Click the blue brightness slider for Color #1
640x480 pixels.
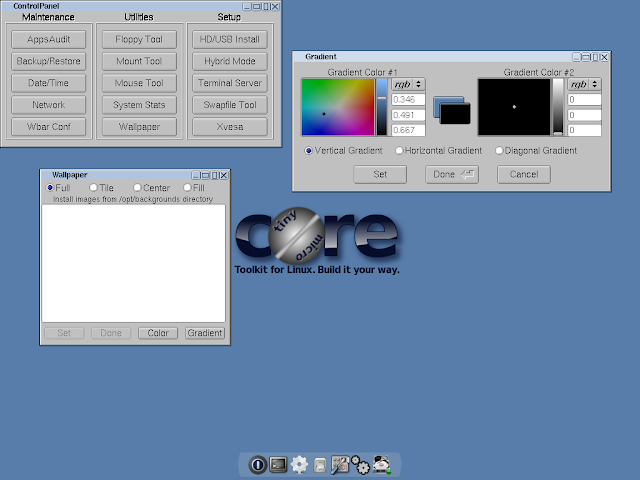pyautogui.click(x=382, y=107)
